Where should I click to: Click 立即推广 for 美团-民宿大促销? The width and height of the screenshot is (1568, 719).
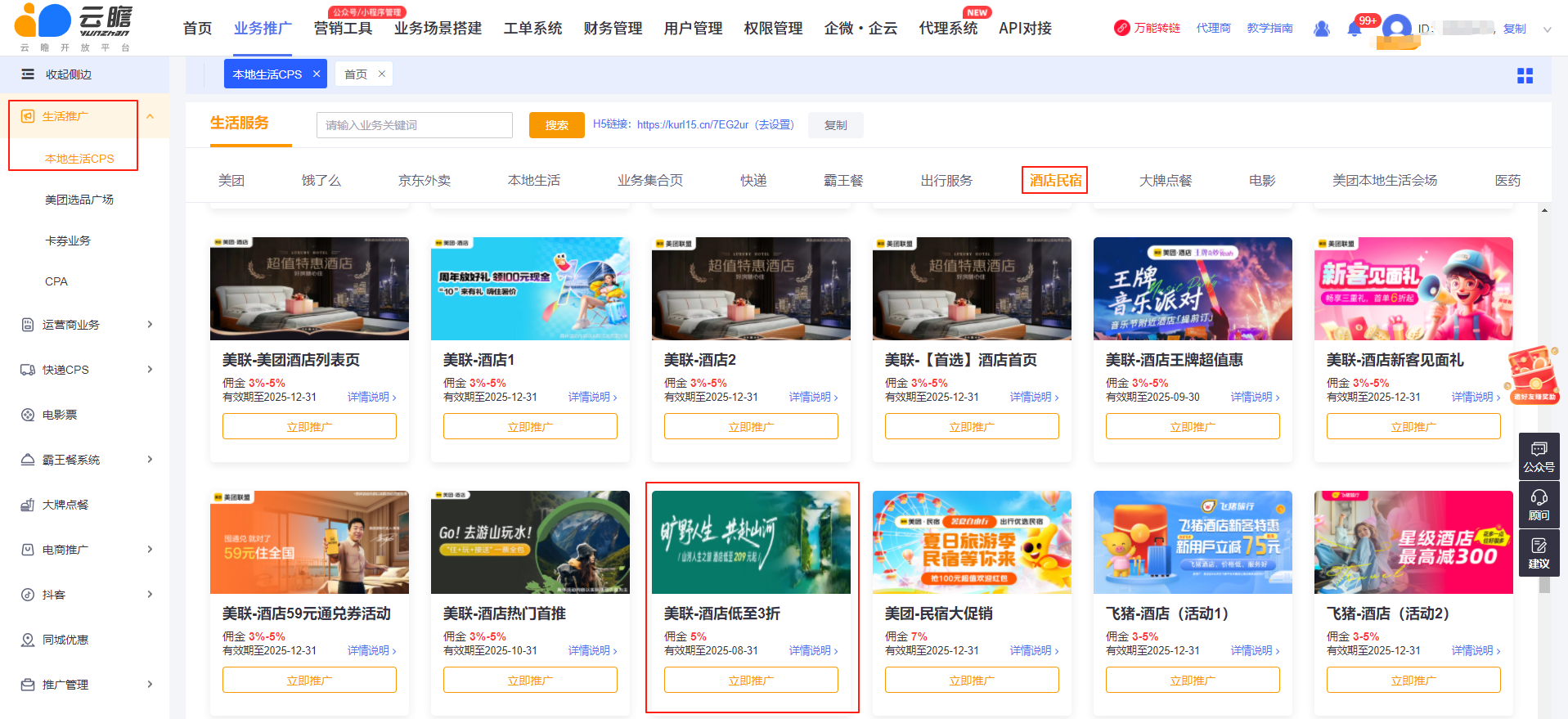[x=972, y=680]
